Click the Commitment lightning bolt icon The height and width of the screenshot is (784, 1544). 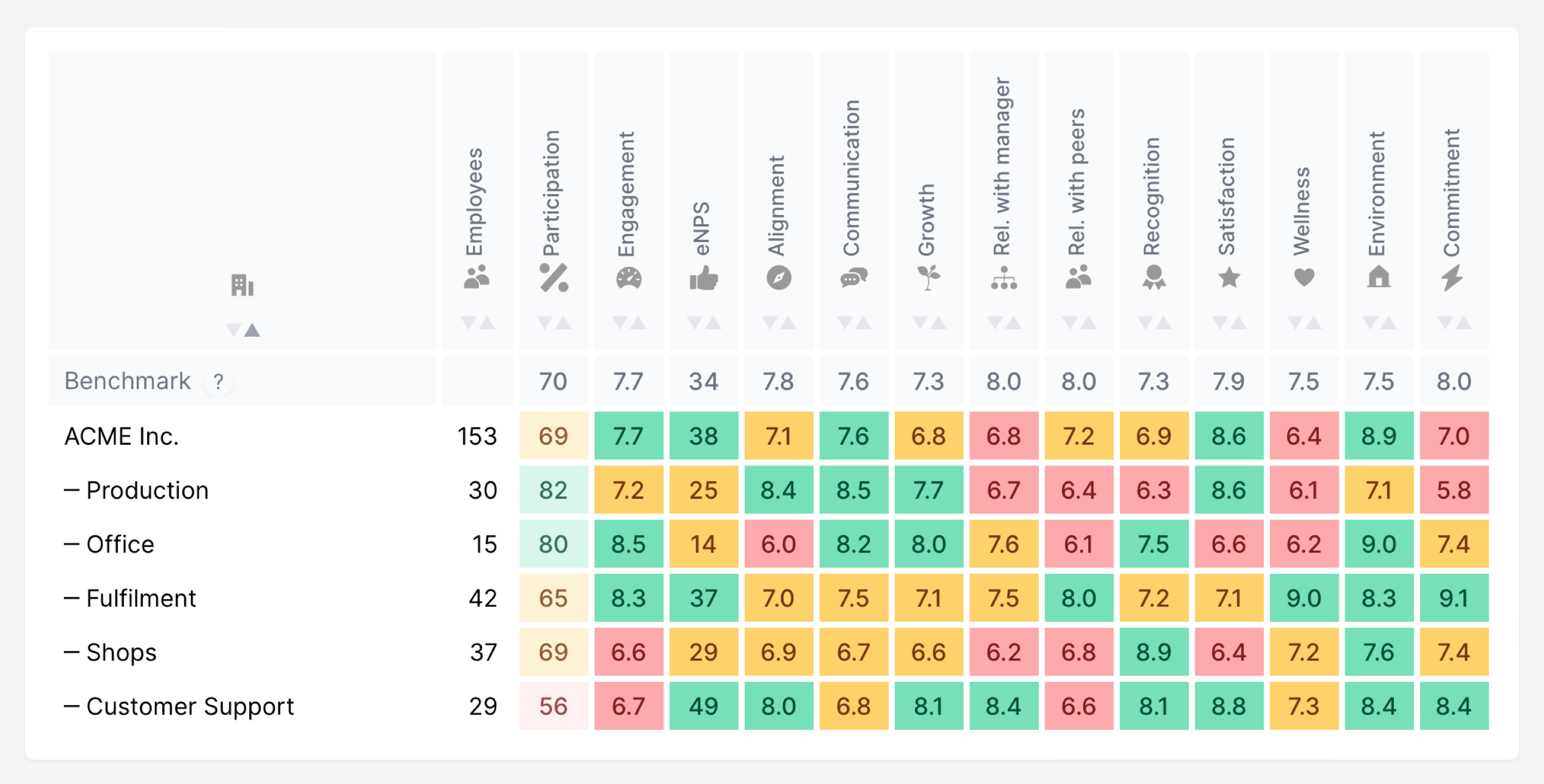(1452, 278)
